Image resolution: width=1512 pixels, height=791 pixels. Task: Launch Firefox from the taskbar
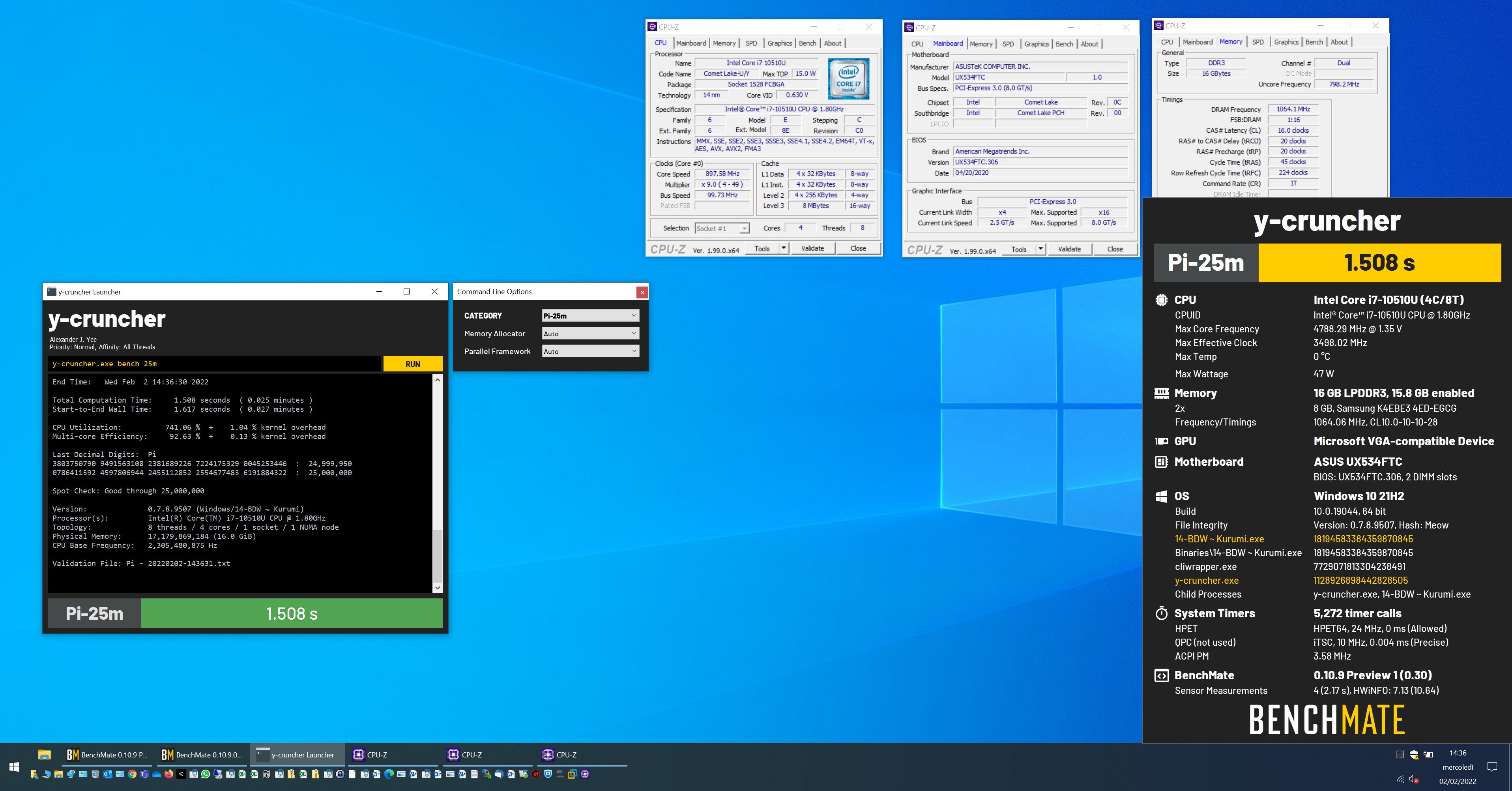point(169,774)
